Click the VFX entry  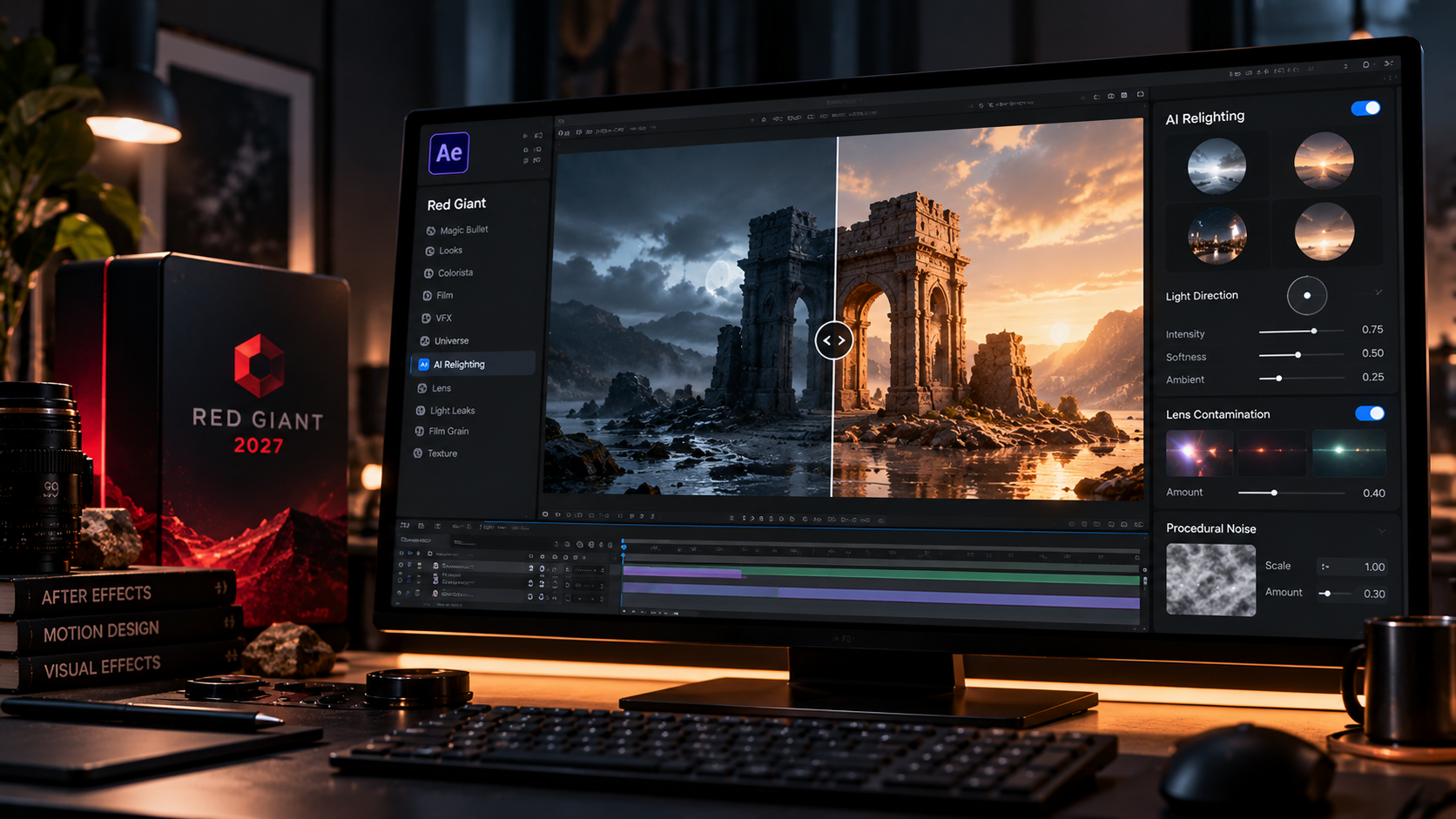[x=444, y=319]
